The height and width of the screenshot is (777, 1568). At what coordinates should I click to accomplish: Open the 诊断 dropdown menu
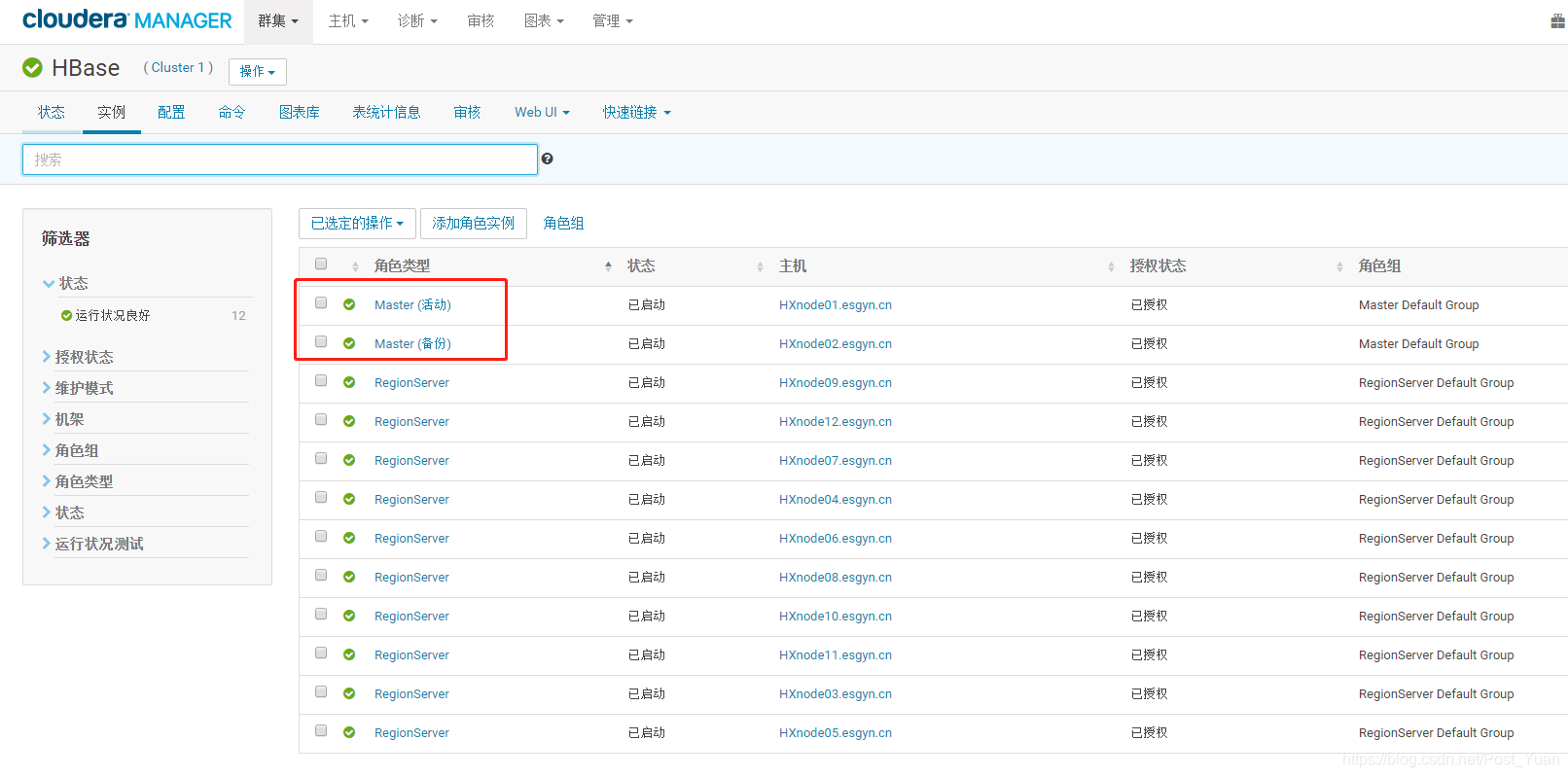click(x=417, y=20)
